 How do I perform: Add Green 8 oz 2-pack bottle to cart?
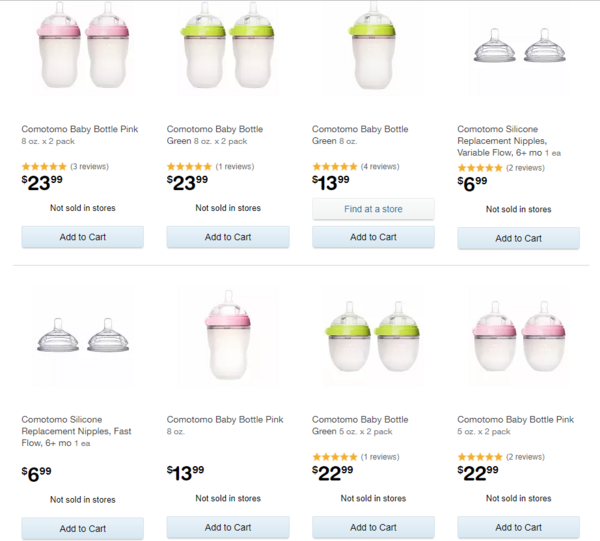click(228, 237)
